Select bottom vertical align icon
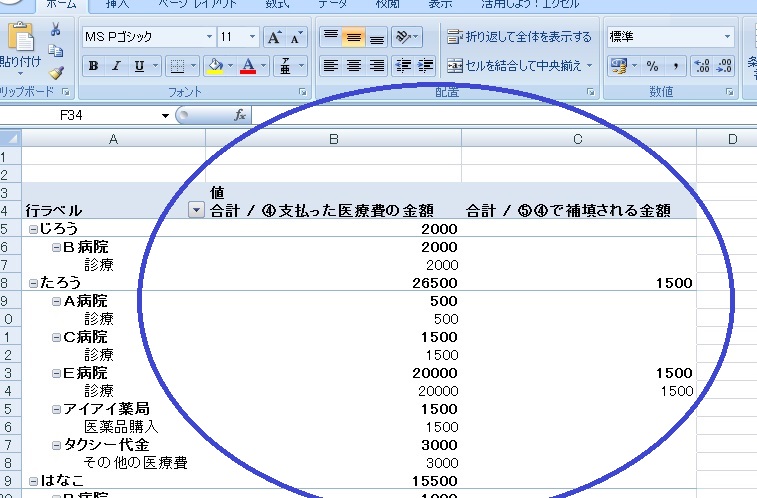757x498 pixels. (377, 37)
